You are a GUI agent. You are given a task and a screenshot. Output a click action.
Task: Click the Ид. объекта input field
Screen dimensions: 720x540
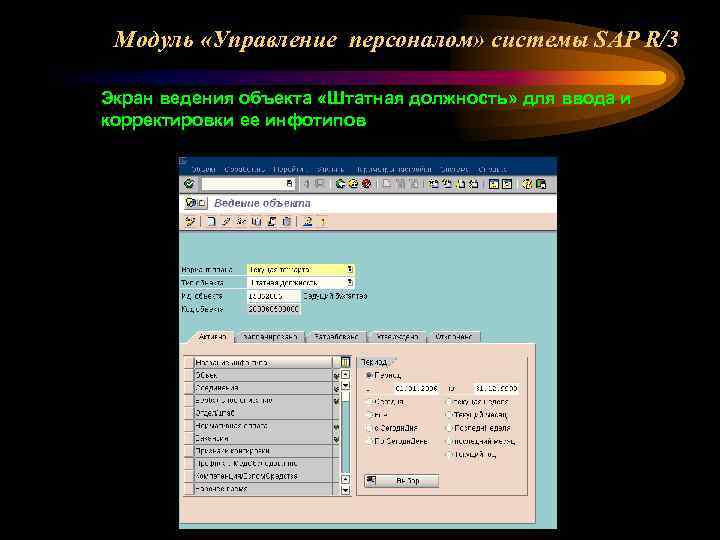[x=273, y=296]
